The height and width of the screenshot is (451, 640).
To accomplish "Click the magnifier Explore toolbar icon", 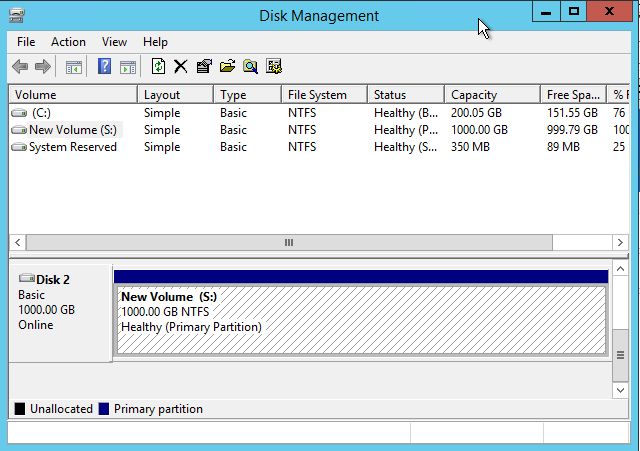I will (x=250, y=67).
